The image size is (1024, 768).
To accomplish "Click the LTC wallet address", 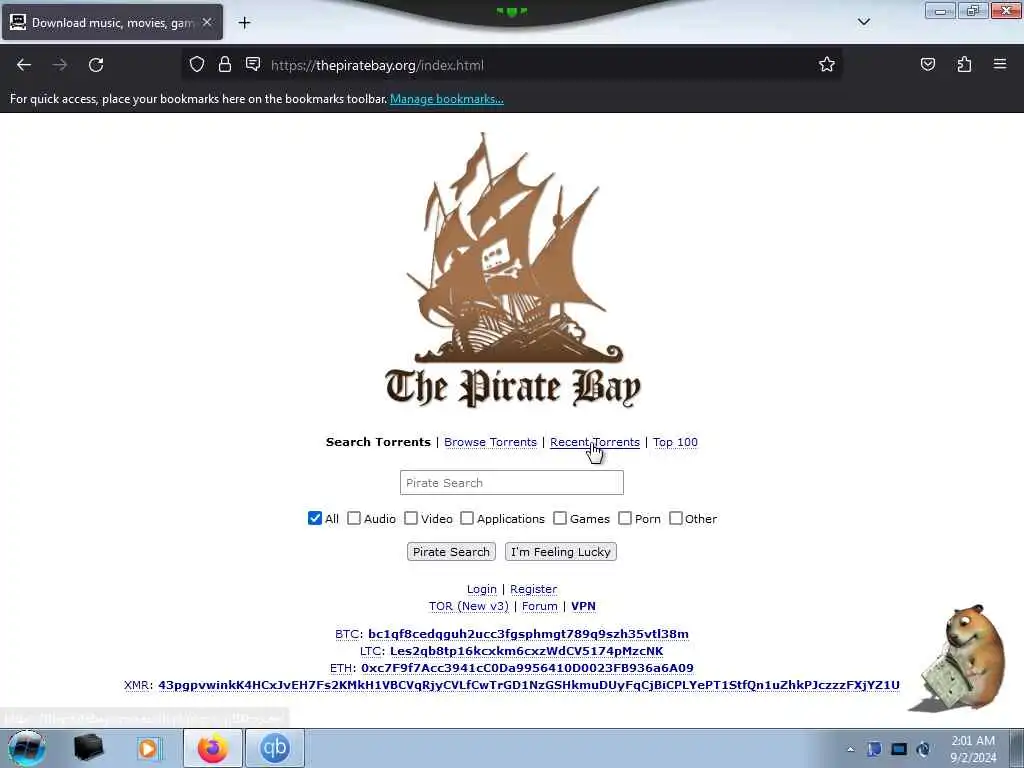I will coord(526,651).
